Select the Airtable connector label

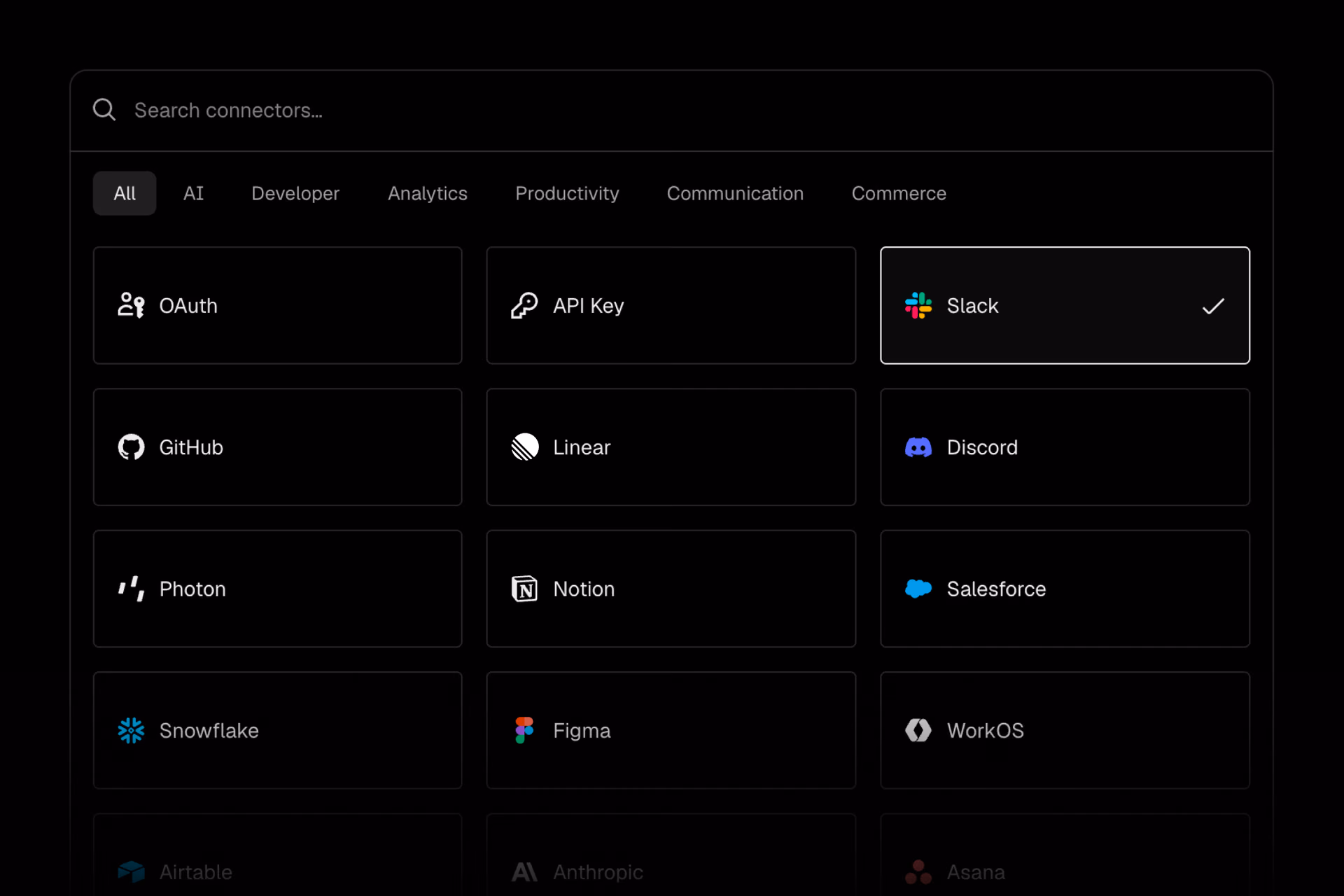point(196,872)
